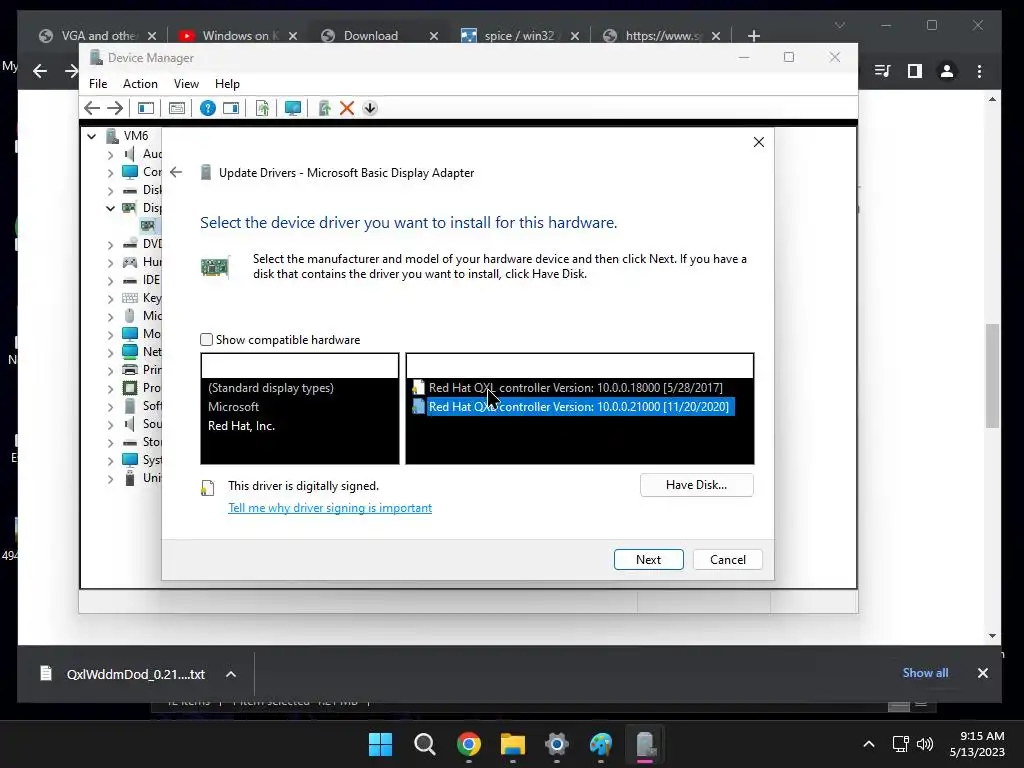The height and width of the screenshot is (768, 1024).
Task: Open Chrome from taskbar
Action: tap(468, 744)
